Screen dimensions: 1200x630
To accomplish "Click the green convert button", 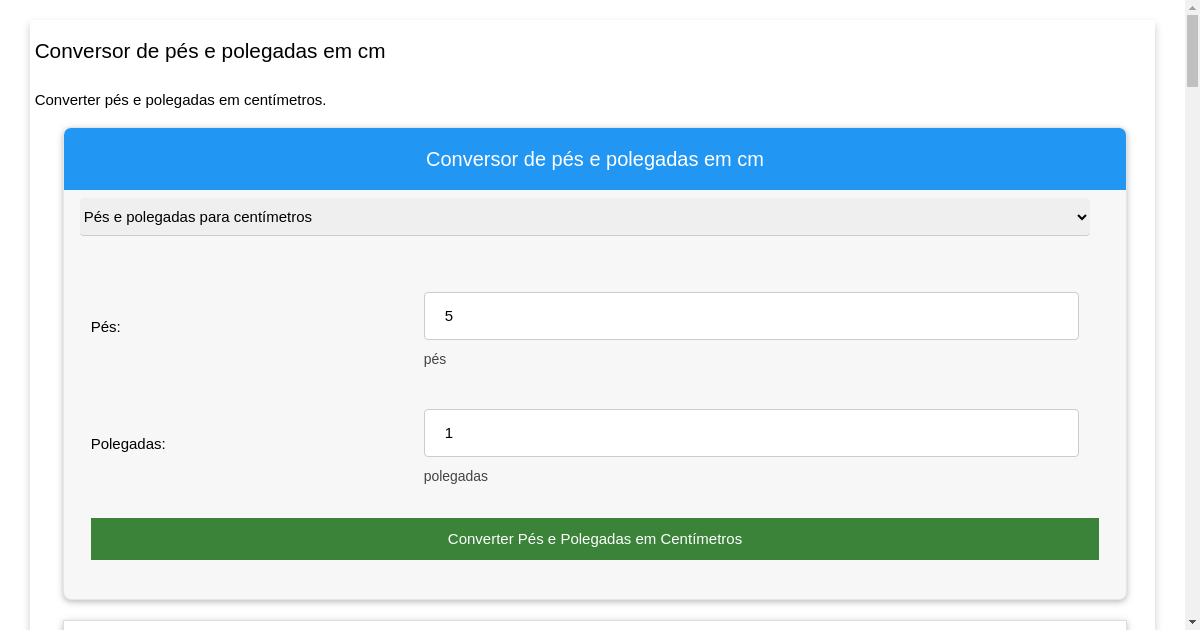I will coord(594,539).
